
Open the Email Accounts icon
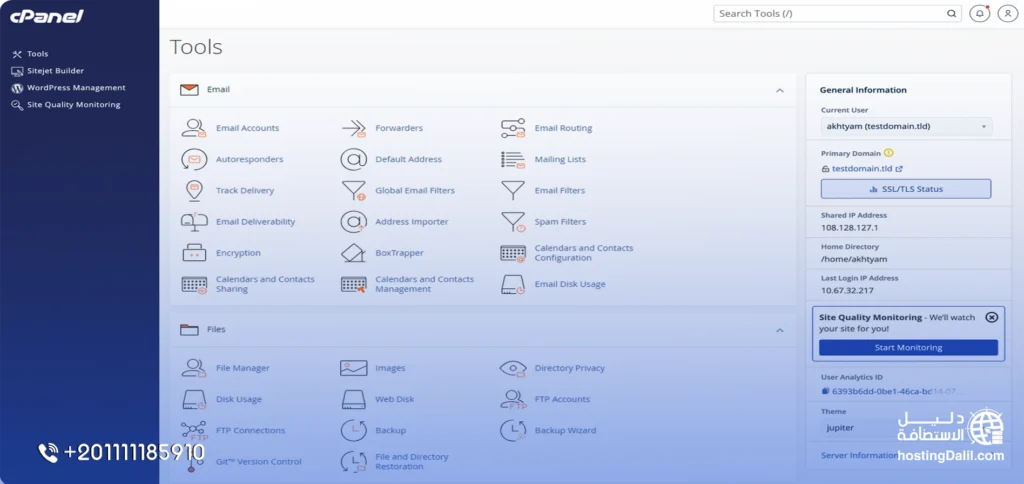click(194, 128)
